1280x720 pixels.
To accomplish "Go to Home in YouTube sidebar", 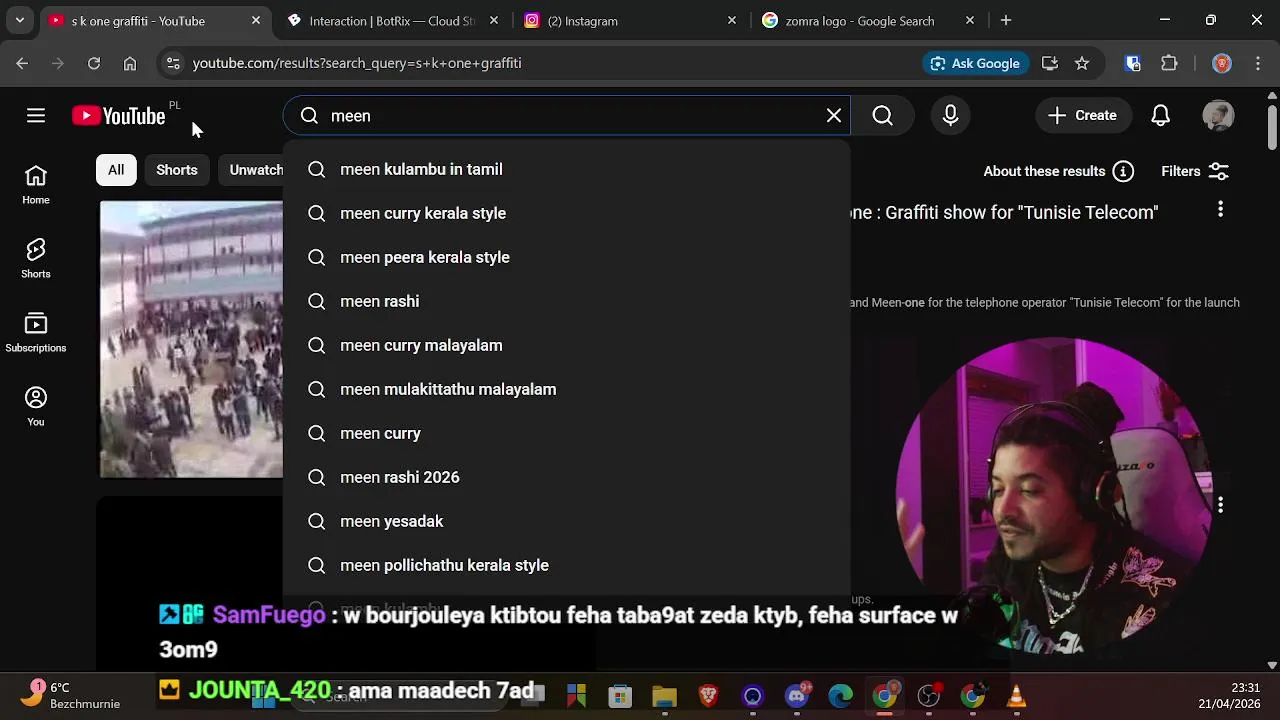I will pos(36,185).
